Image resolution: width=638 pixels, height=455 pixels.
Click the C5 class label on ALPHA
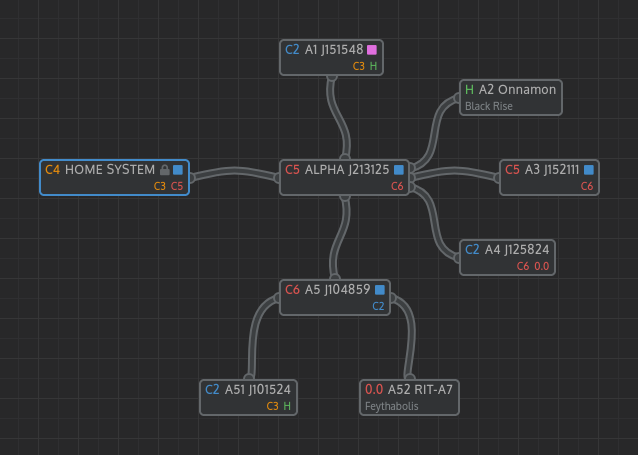pos(292,170)
